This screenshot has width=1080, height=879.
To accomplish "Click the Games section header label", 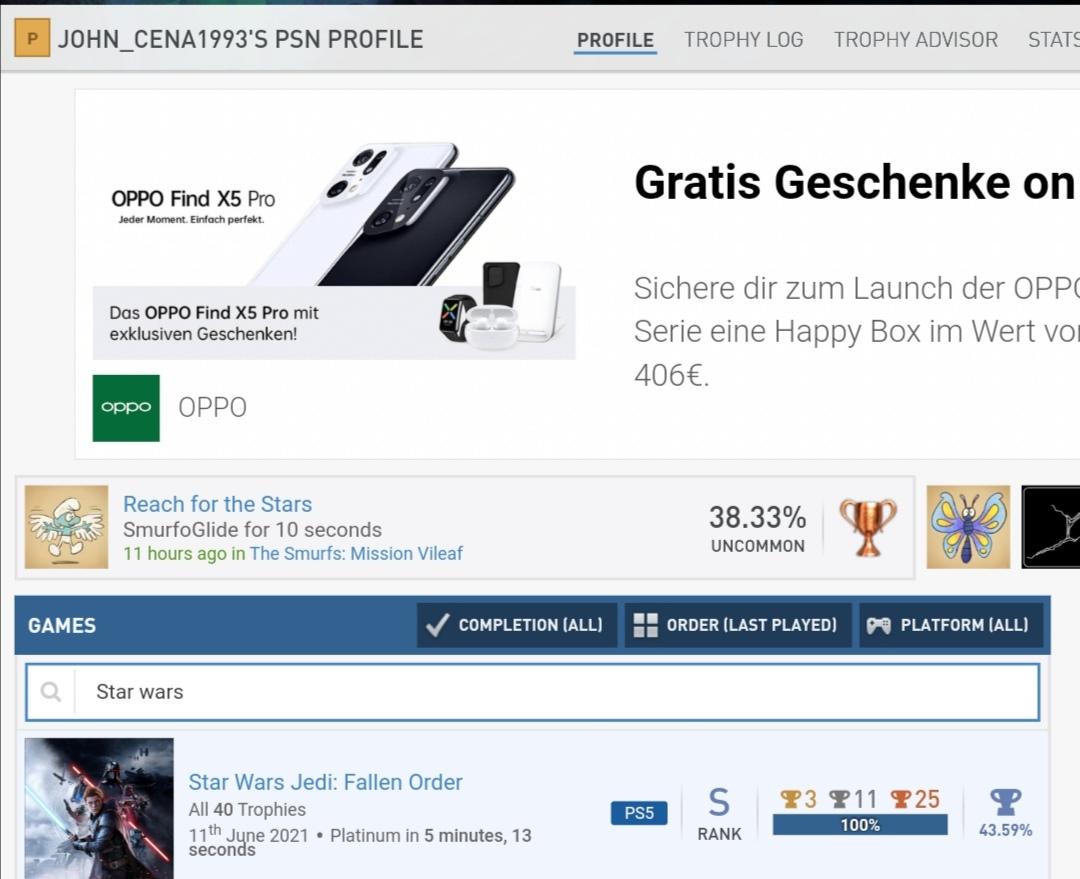I will pyautogui.click(x=62, y=625).
